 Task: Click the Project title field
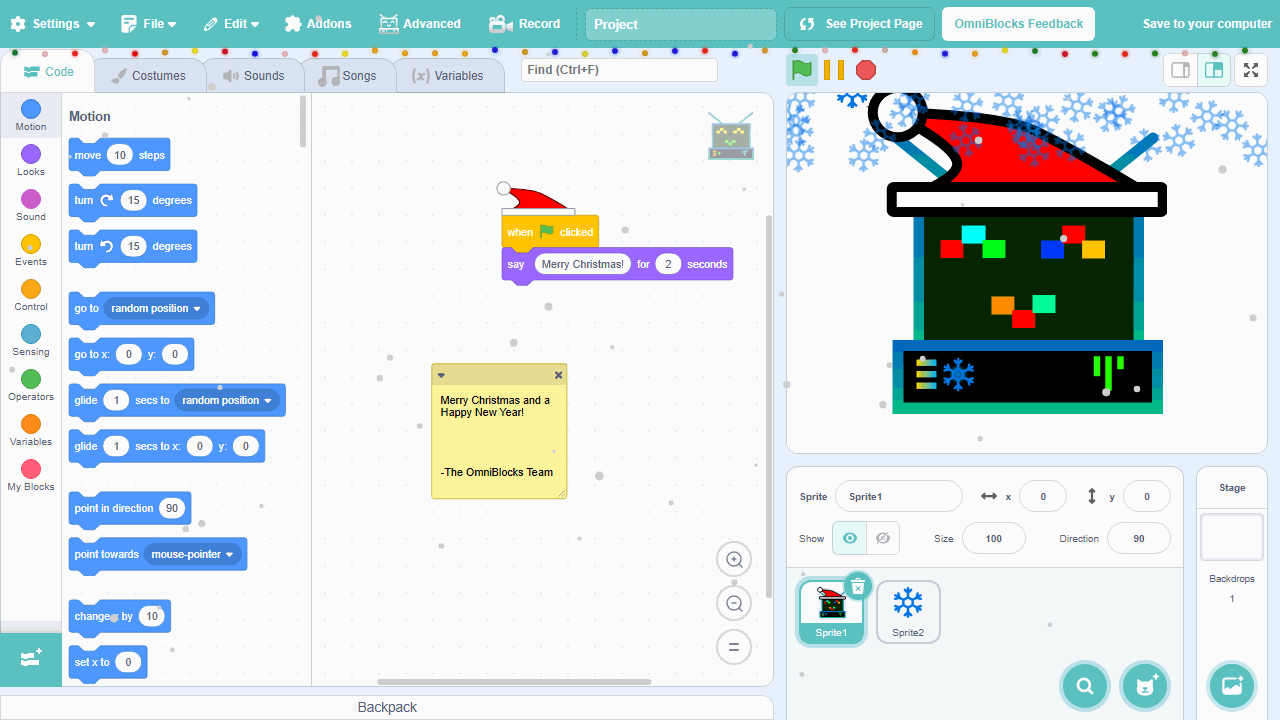click(681, 24)
